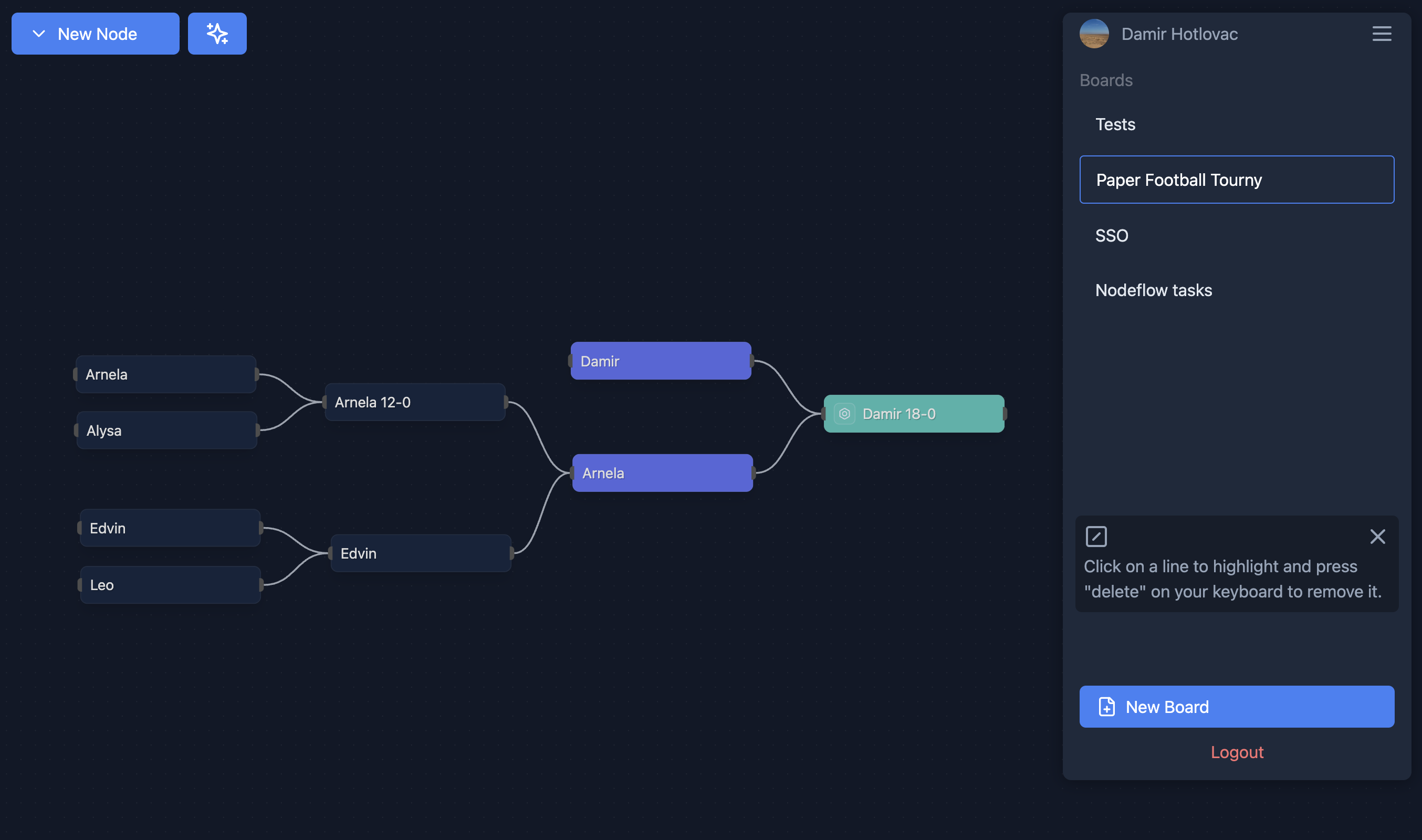Viewport: 1422px width, 840px height.
Task: Select the Paper Football Tourny board
Action: [x=1236, y=180]
